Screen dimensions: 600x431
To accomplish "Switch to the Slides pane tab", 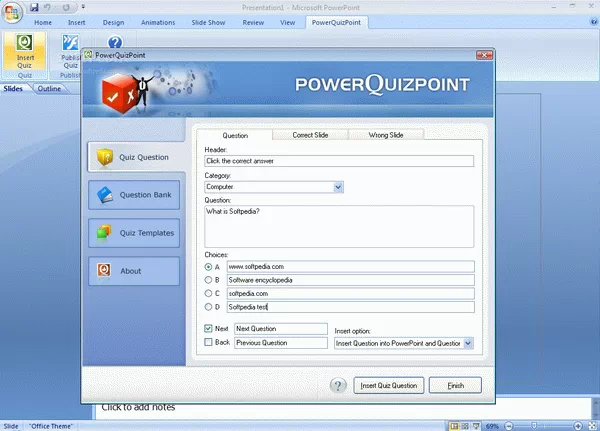I will 13,88.
